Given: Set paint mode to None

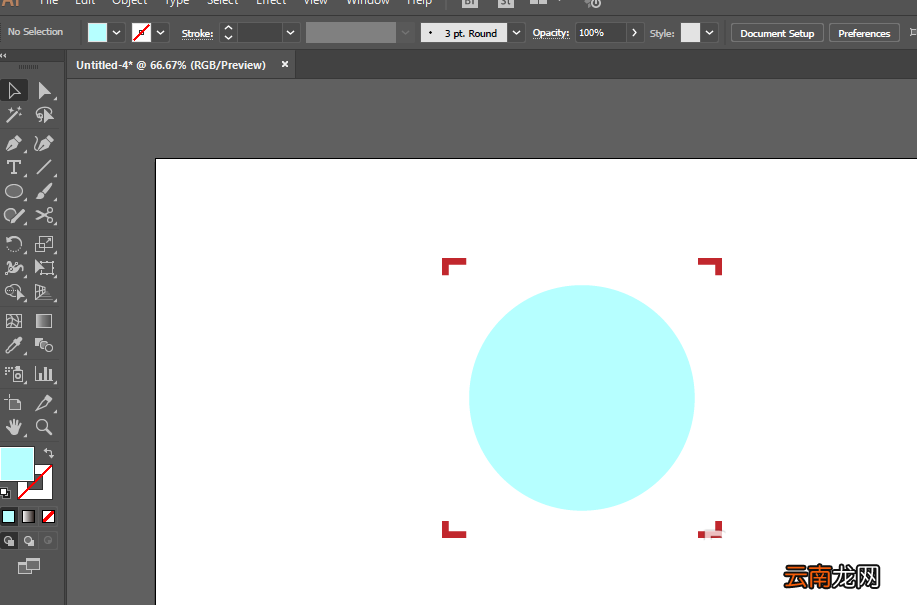Looking at the screenshot, I should coord(49,517).
